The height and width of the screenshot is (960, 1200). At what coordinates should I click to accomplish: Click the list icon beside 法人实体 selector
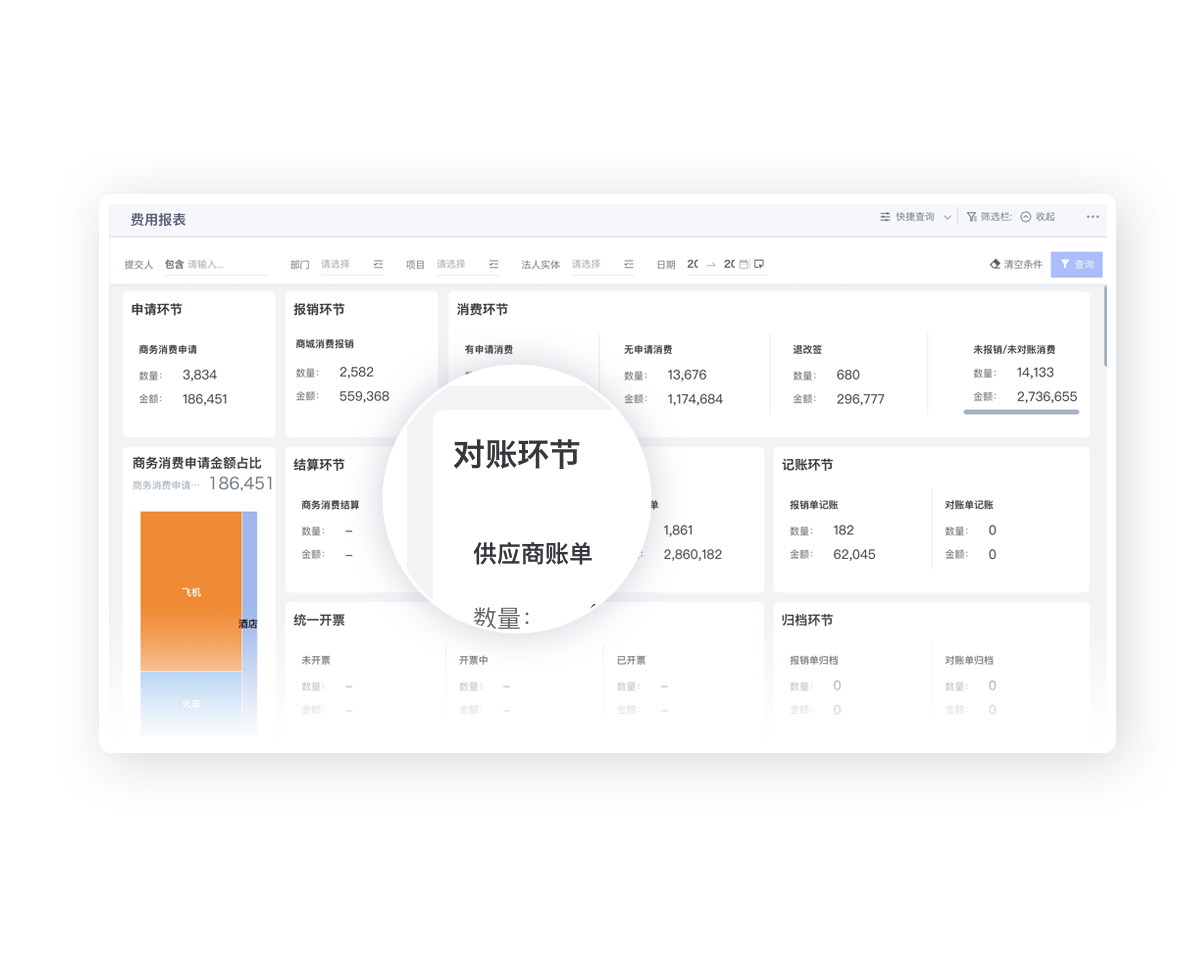coord(628,265)
